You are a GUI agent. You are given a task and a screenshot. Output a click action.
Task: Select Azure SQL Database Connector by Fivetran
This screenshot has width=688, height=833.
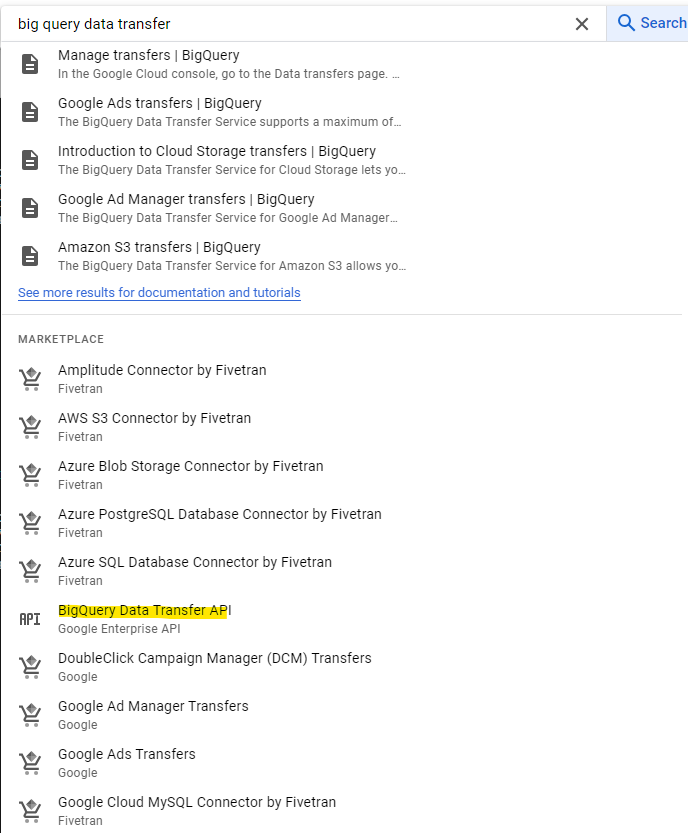tap(195, 562)
